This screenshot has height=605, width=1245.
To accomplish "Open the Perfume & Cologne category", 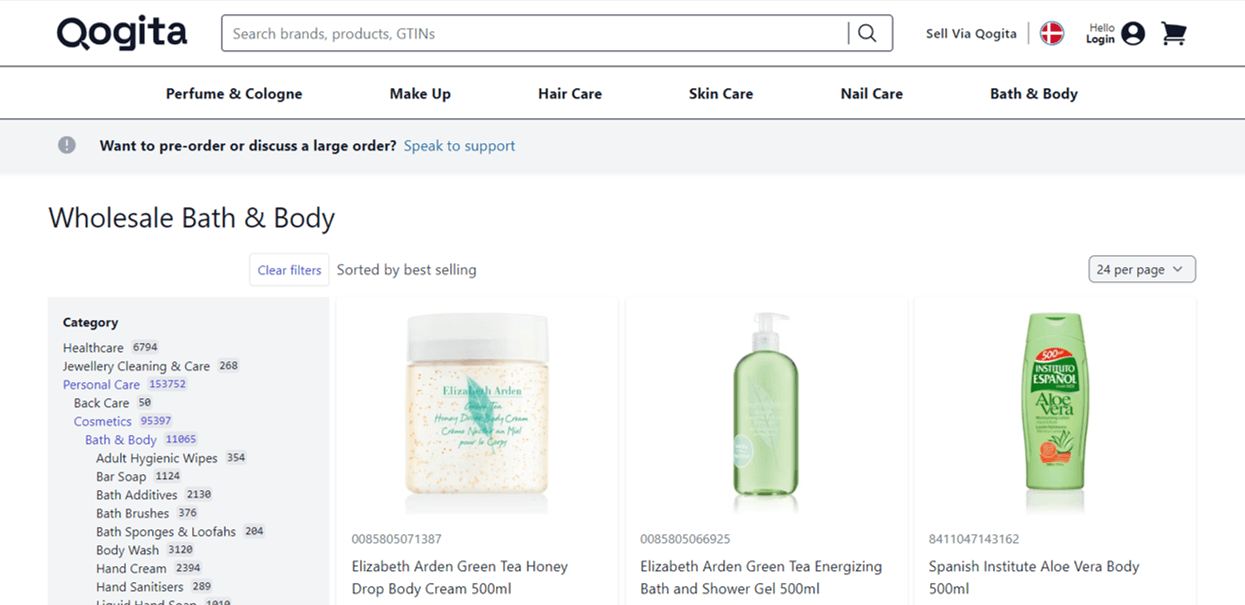I will [233, 93].
